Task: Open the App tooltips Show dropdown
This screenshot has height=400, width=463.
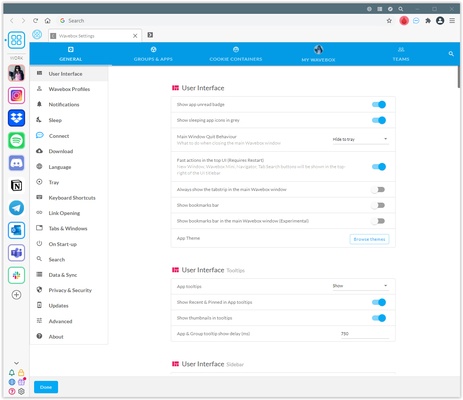Action: (360, 286)
